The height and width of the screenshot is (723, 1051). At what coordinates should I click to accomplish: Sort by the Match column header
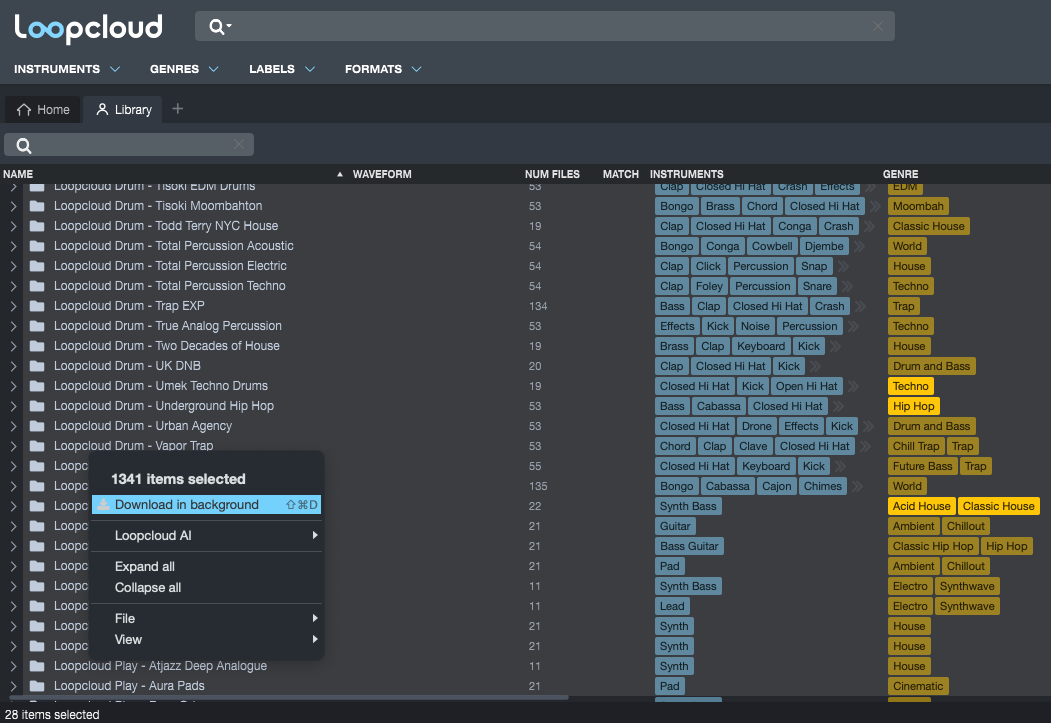[x=621, y=174]
